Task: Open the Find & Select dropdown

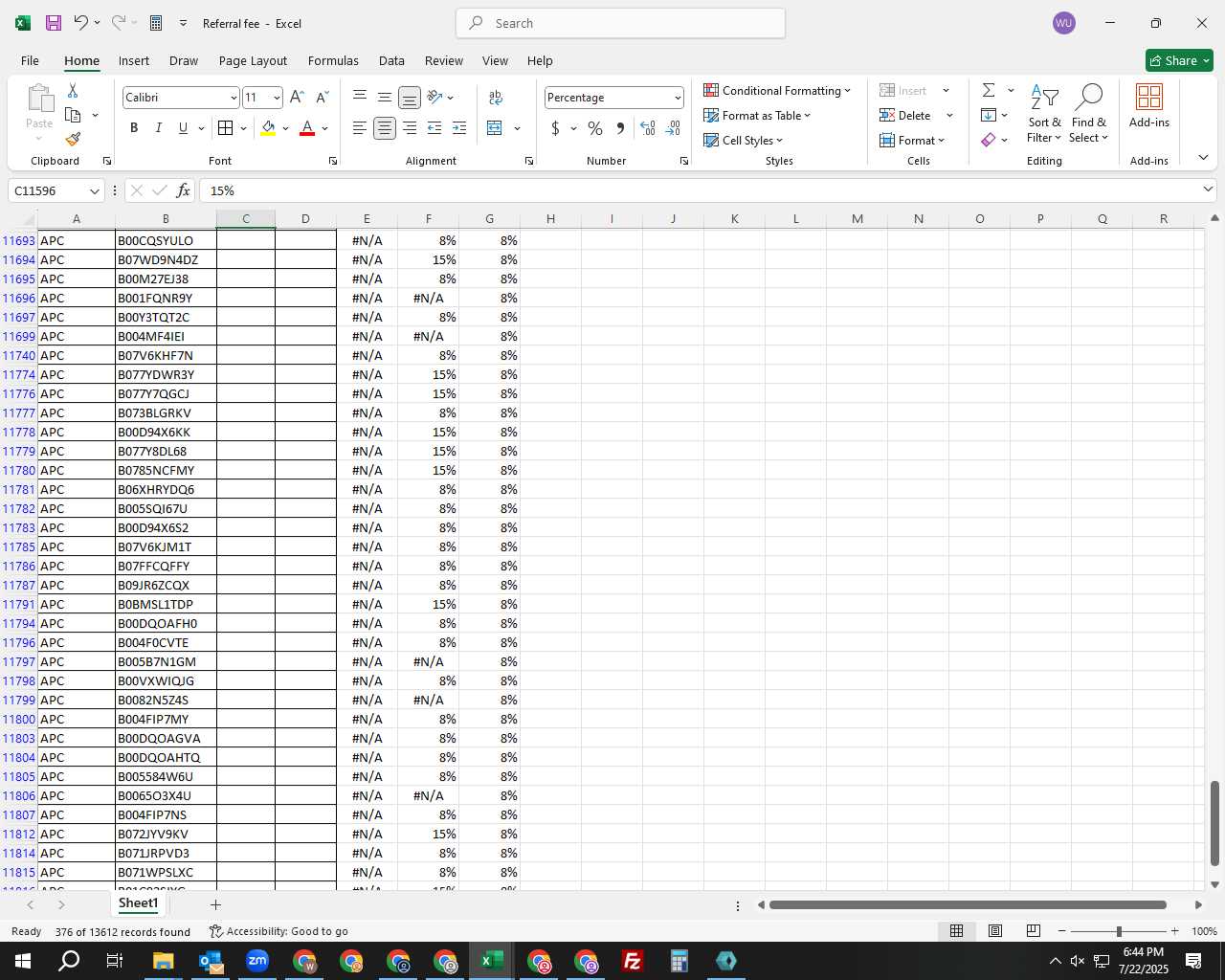Action: click(x=1089, y=114)
